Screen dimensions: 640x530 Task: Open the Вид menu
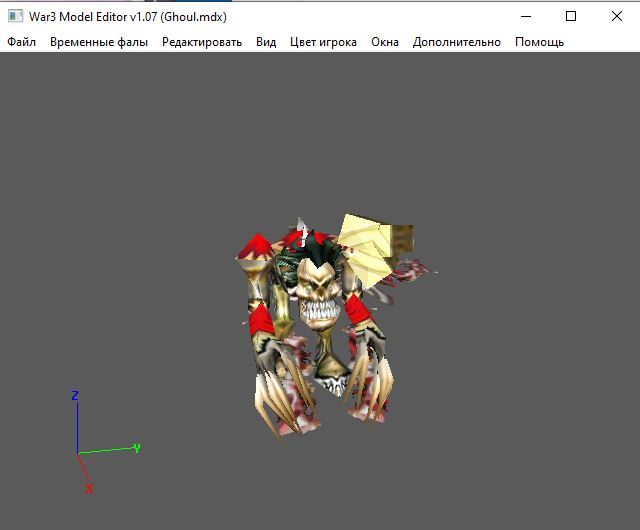(266, 42)
